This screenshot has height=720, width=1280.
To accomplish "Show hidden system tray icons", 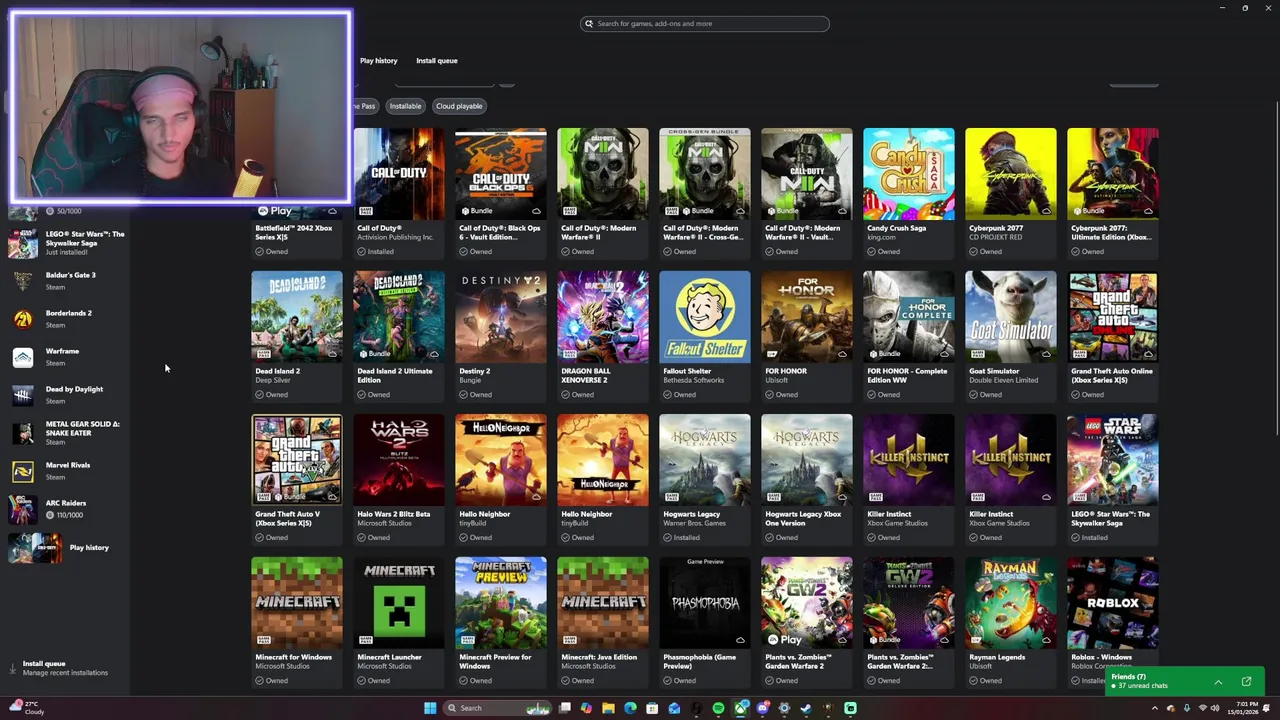I will point(1155,708).
